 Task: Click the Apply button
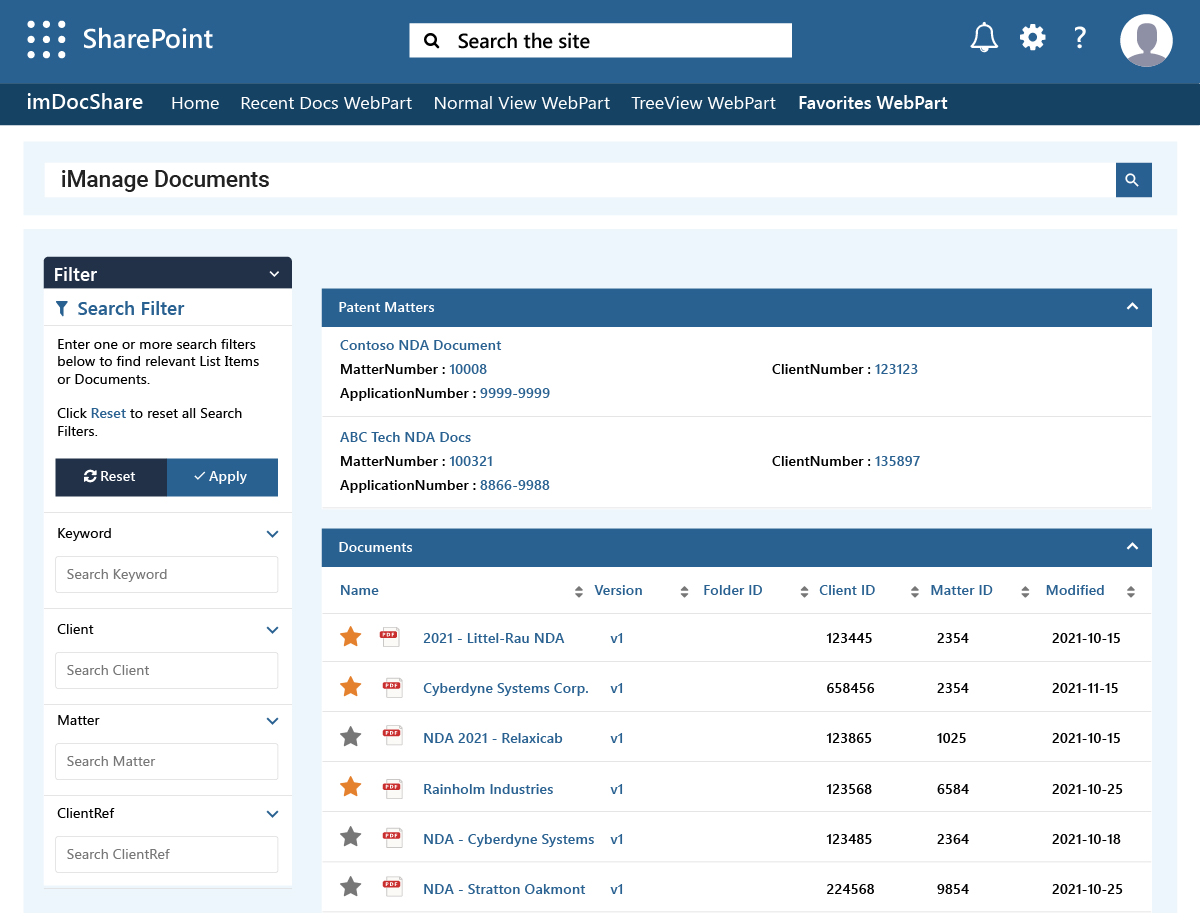coord(222,477)
